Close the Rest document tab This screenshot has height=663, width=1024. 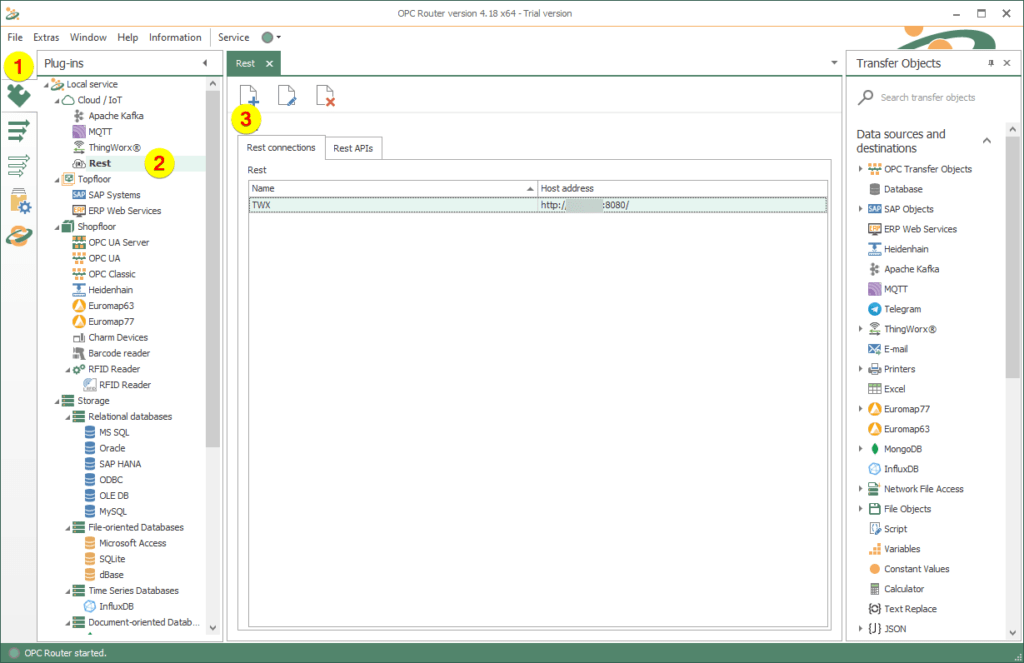[x=269, y=63]
